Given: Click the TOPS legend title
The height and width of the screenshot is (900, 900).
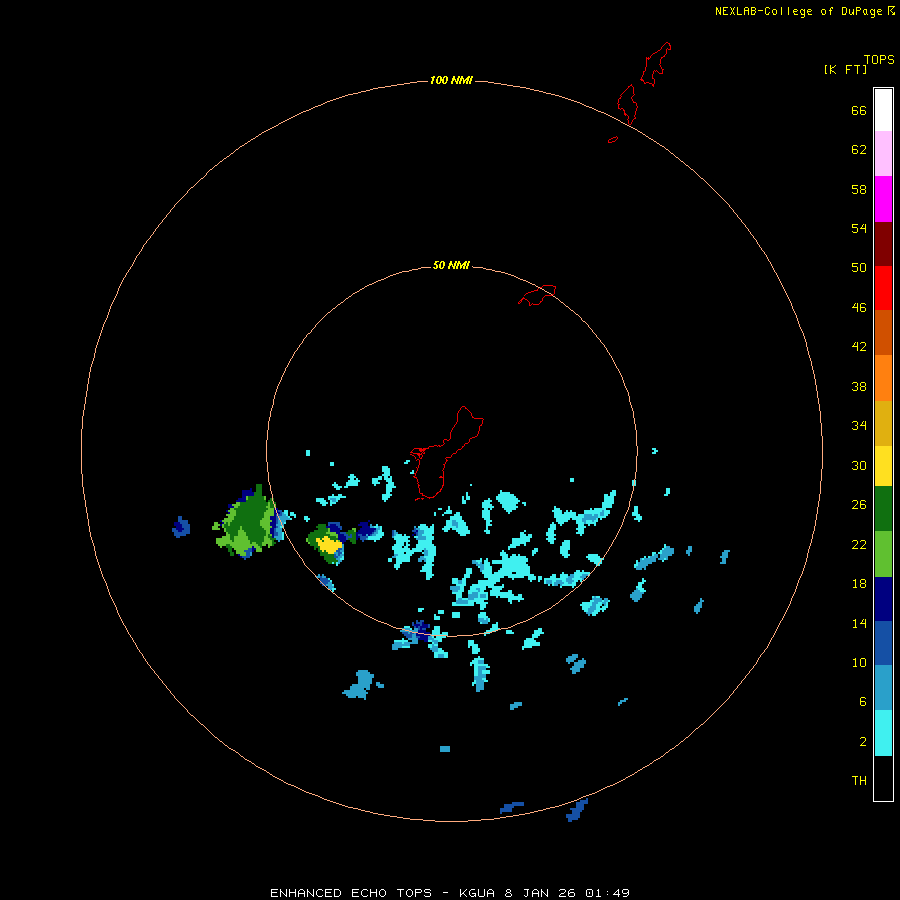Looking at the screenshot, I should click(x=879, y=60).
